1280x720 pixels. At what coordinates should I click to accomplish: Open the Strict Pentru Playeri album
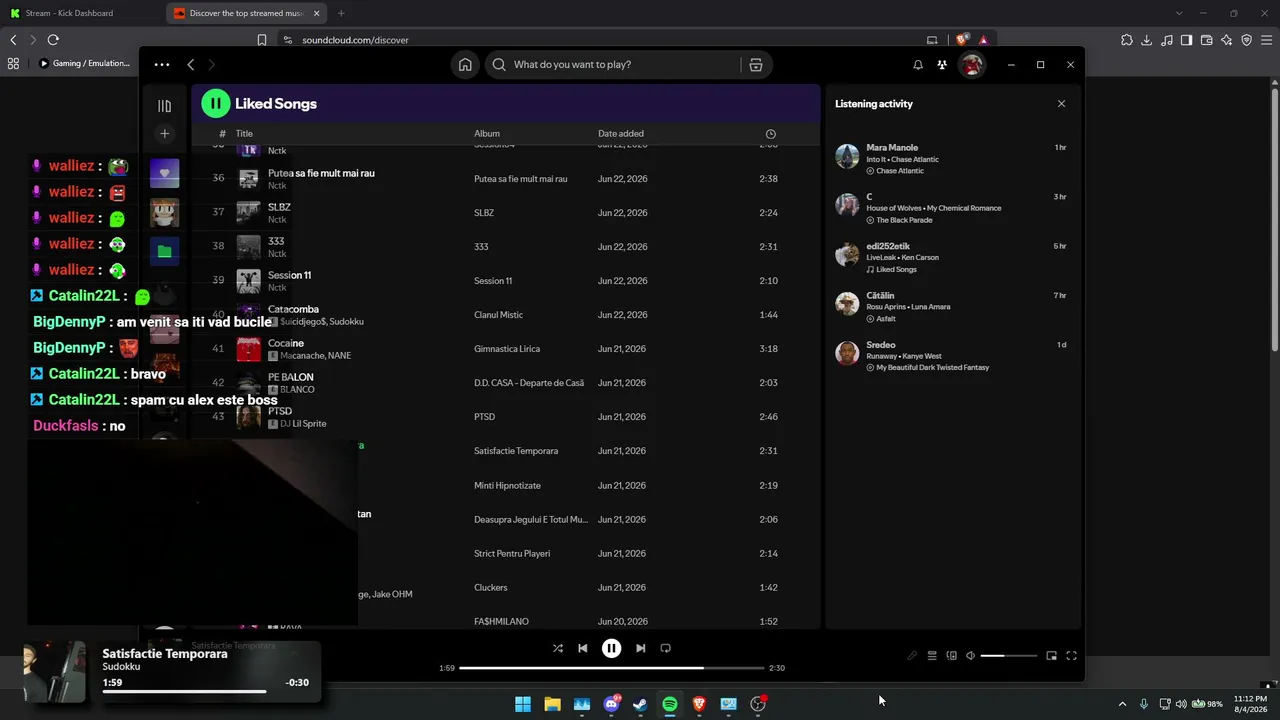pyautogui.click(x=512, y=553)
